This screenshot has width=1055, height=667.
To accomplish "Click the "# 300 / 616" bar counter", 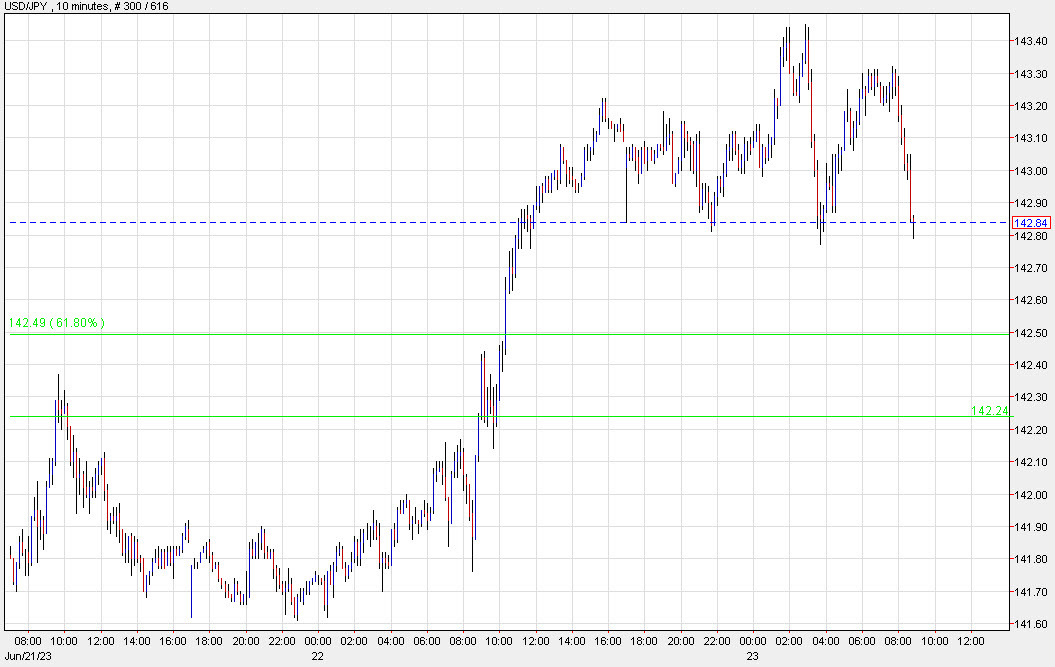I will pos(138,8).
